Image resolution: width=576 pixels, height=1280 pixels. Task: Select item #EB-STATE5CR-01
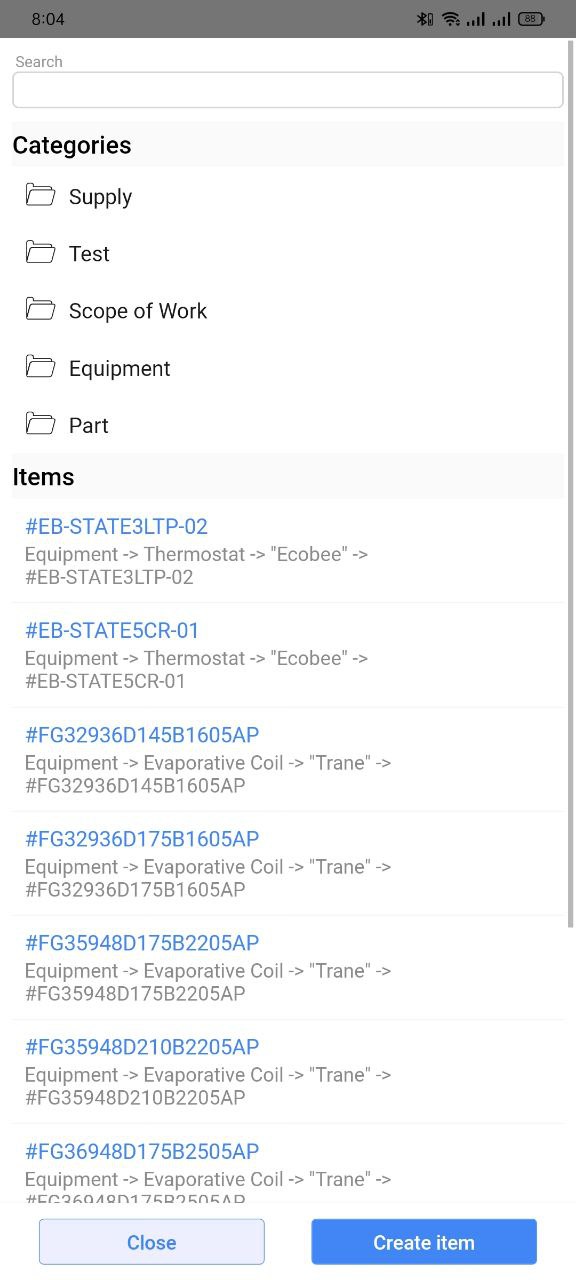point(288,655)
